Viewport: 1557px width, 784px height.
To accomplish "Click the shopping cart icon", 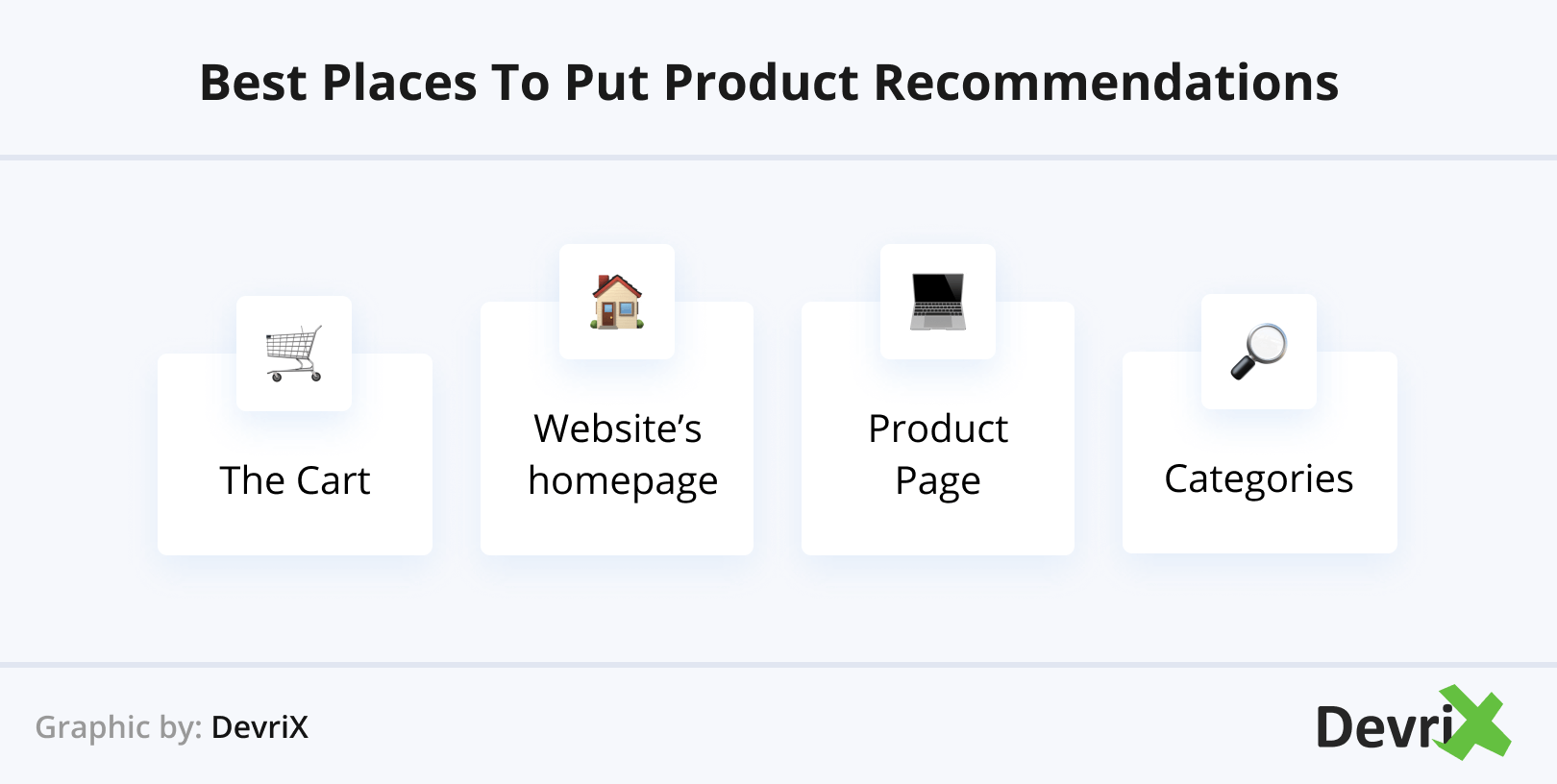I will 294,353.
